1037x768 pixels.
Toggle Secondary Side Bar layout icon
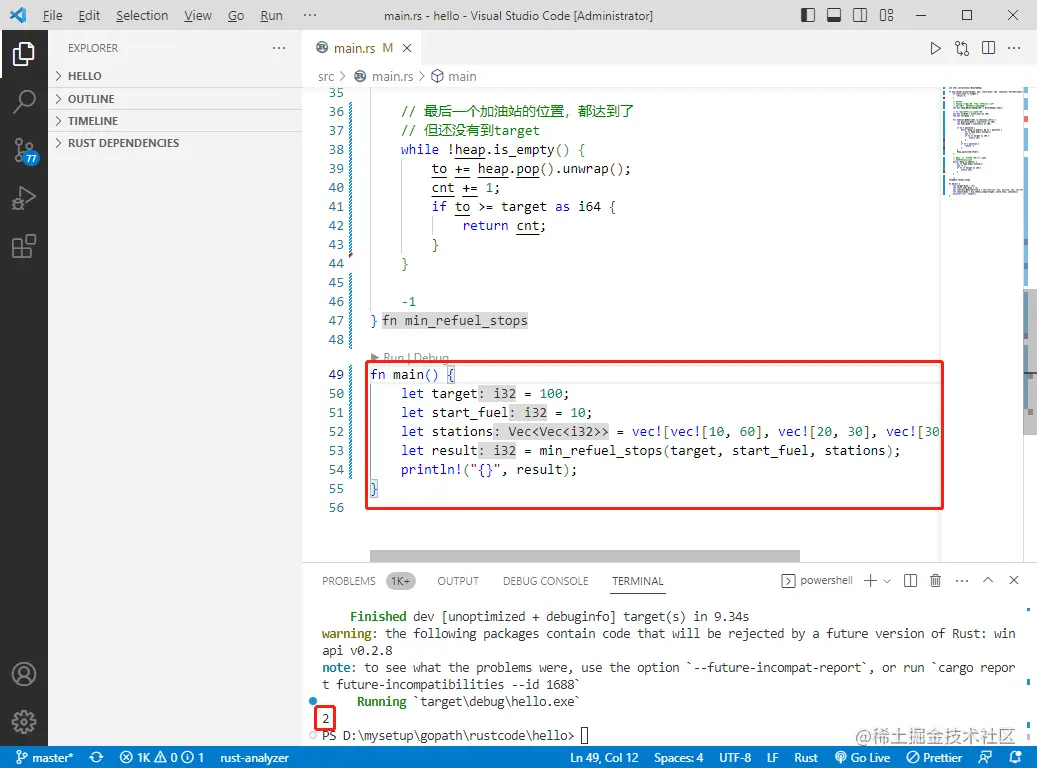[860, 15]
